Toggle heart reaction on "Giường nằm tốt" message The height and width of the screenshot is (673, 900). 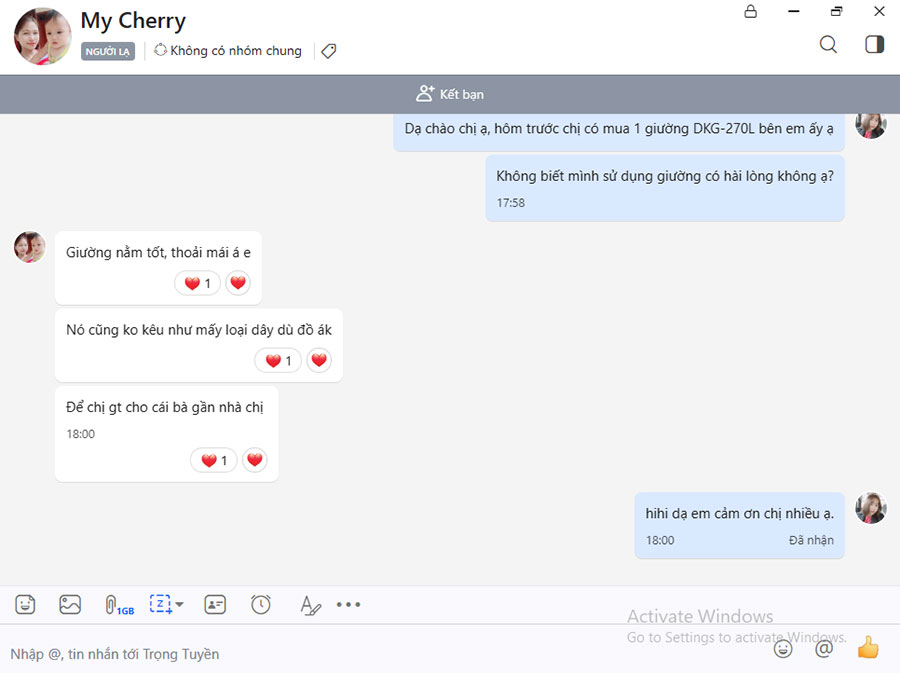pos(238,283)
